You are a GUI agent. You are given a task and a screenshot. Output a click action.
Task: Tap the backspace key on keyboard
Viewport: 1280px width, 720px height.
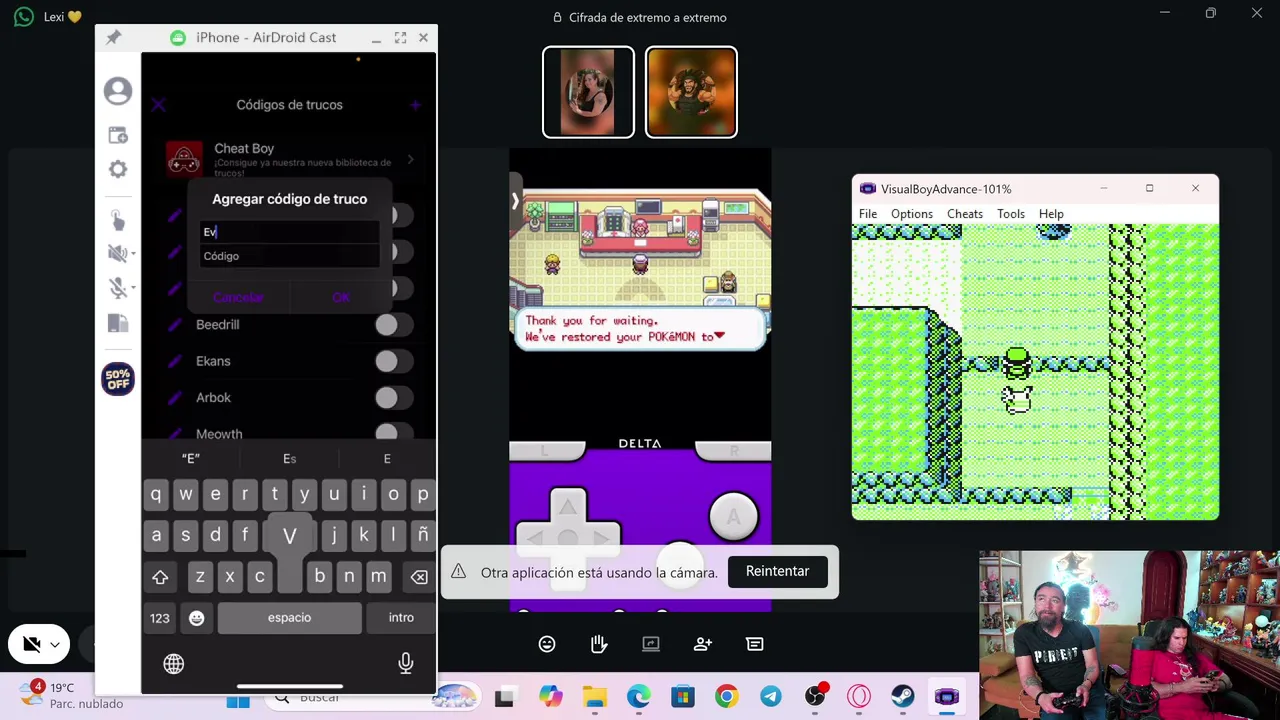coord(419,577)
